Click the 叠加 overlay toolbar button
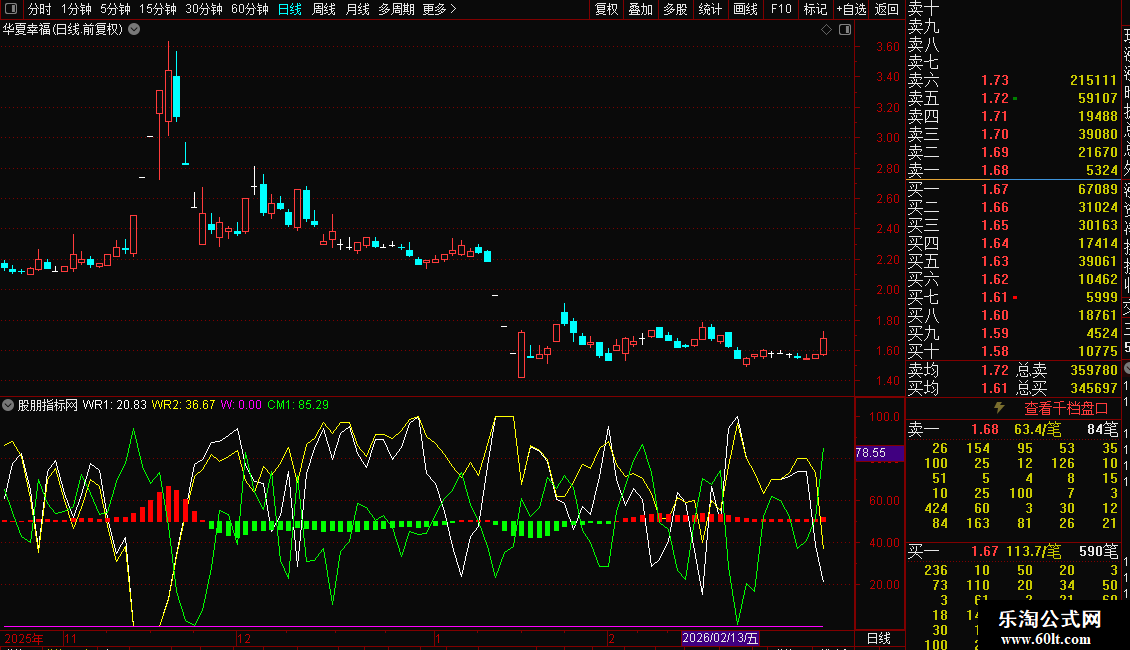Image resolution: width=1130 pixels, height=650 pixels. tap(640, 9)
